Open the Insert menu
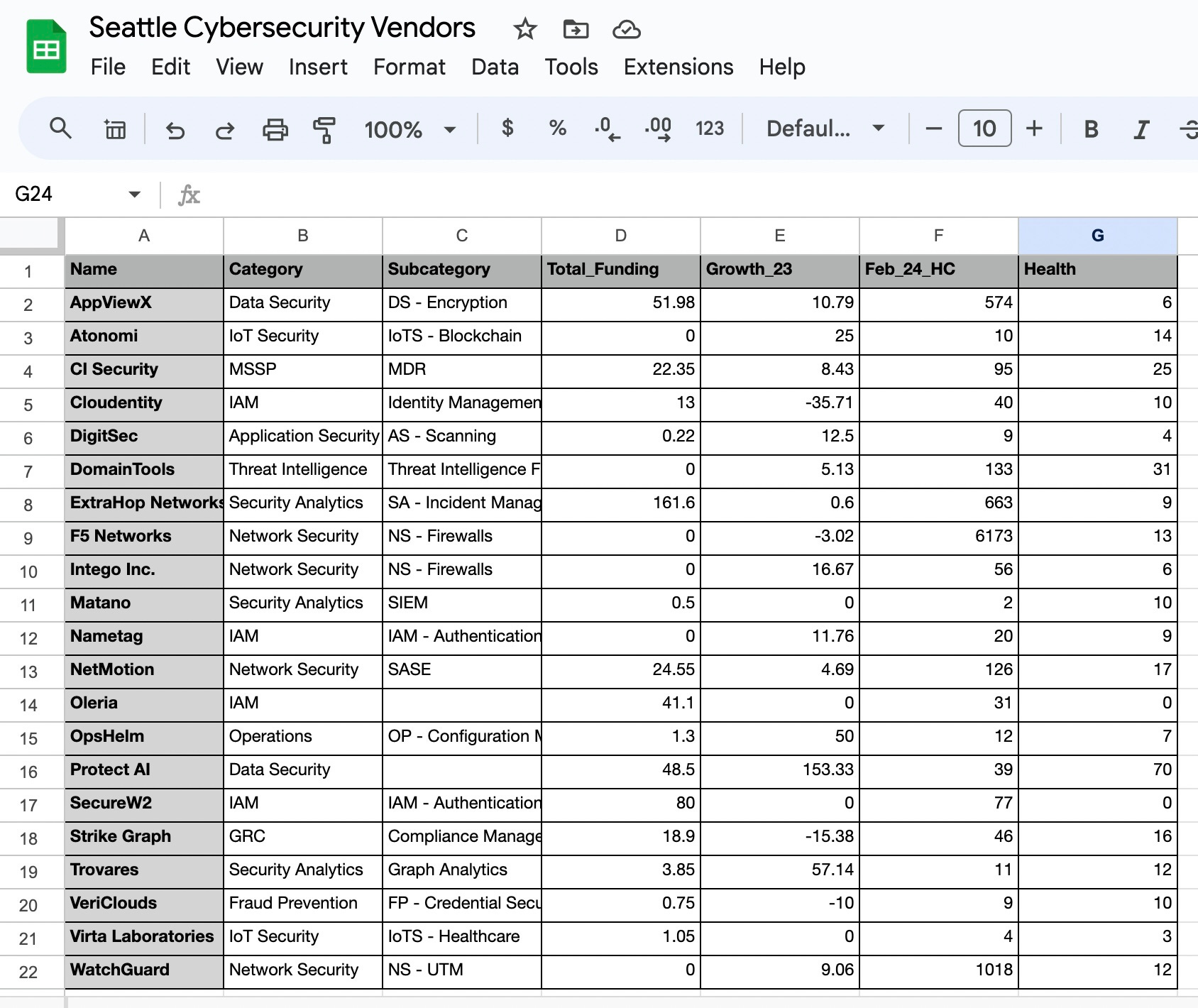This screenshot has width=1198, height=1008. click(318, 67)
